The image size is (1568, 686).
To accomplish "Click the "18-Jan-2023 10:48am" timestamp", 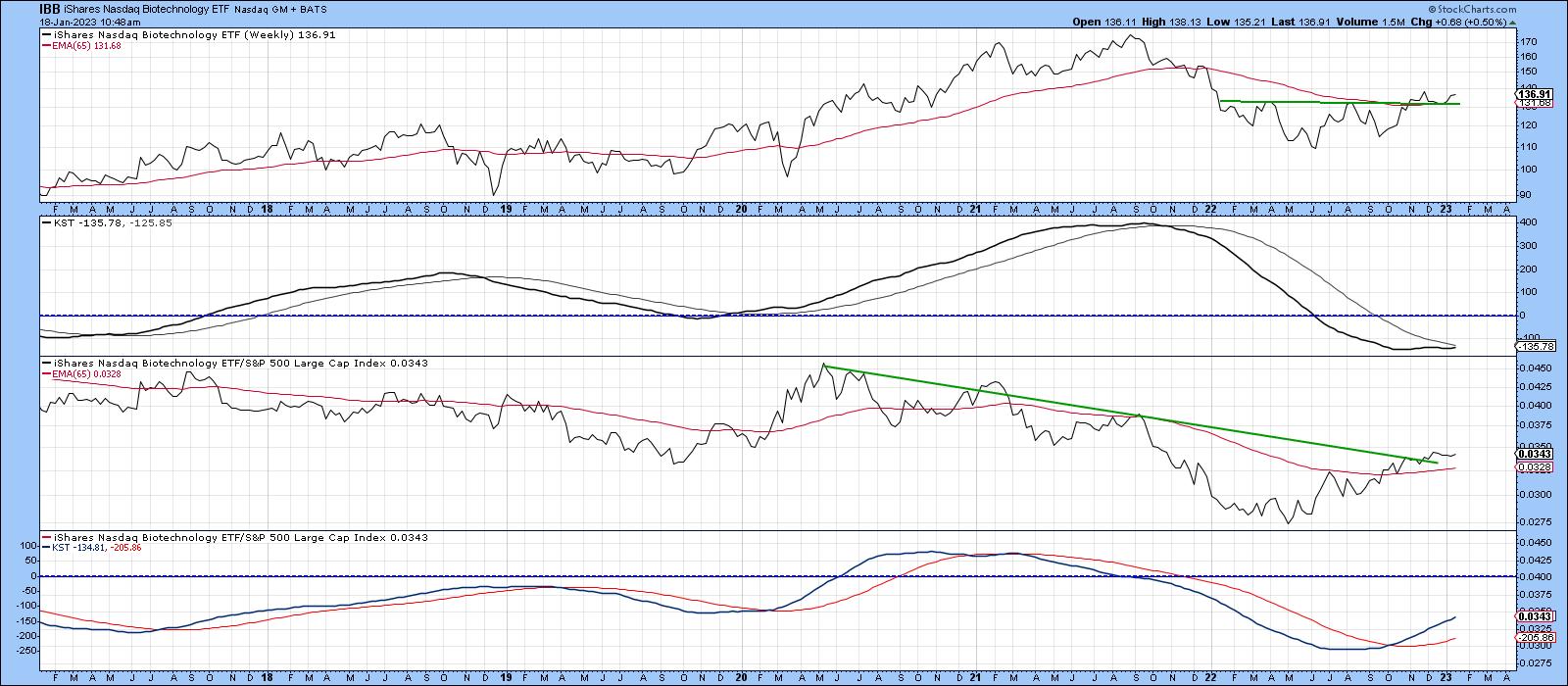I will (89, 21).
